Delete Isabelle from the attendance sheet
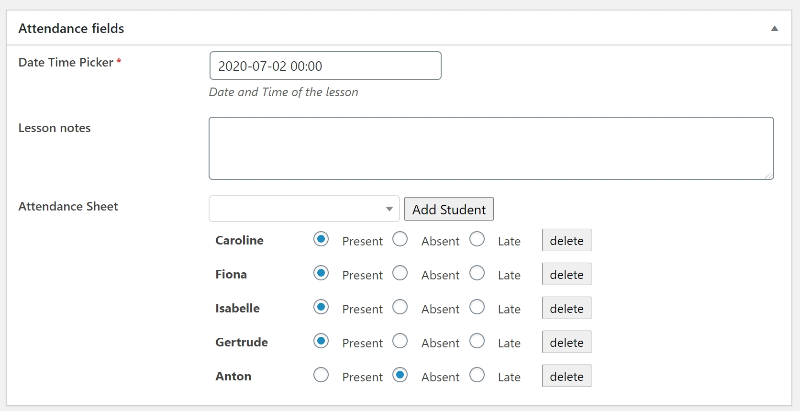 click(567, 308)
